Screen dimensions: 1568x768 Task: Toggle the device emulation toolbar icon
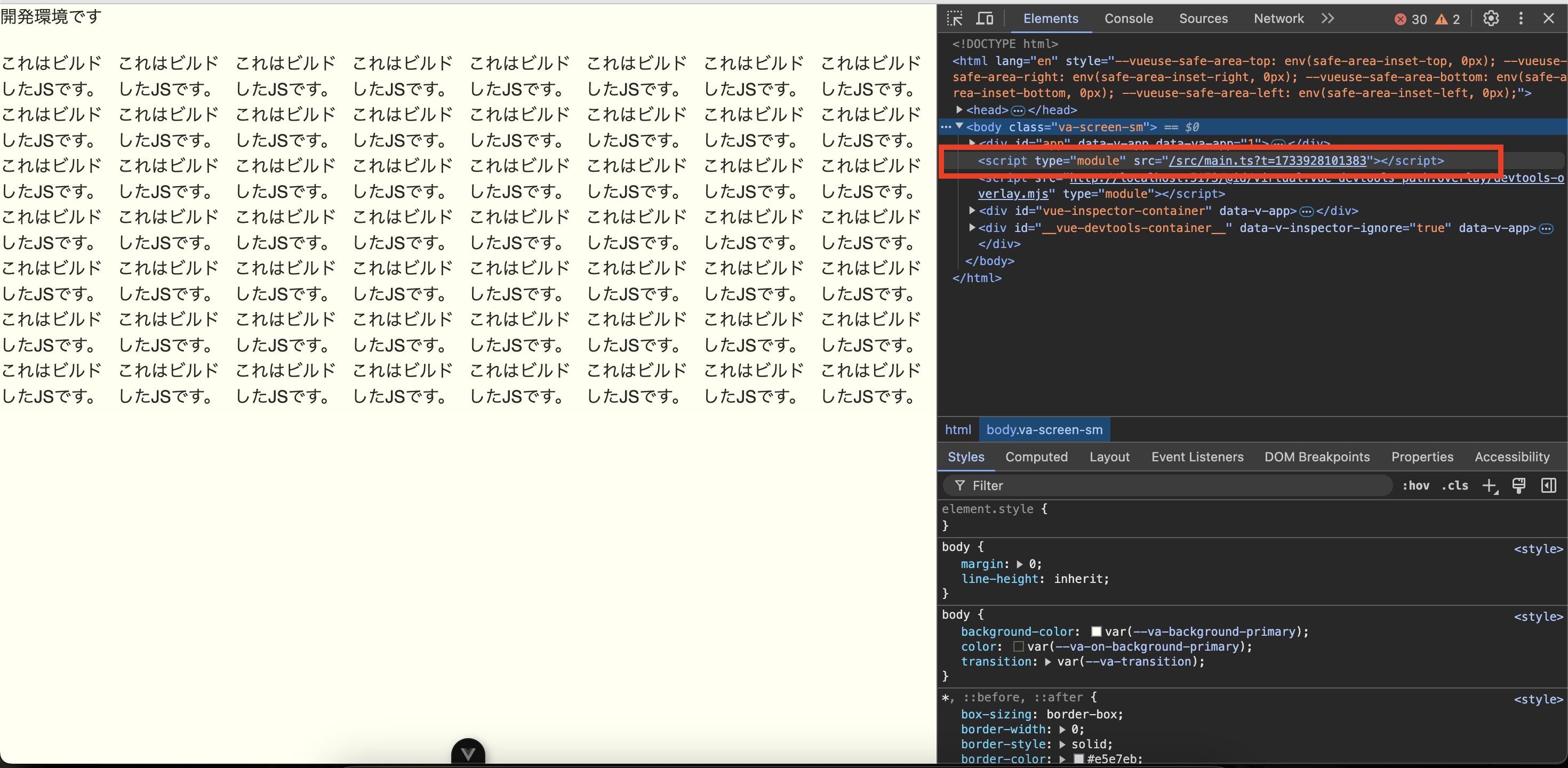point(984,18)
